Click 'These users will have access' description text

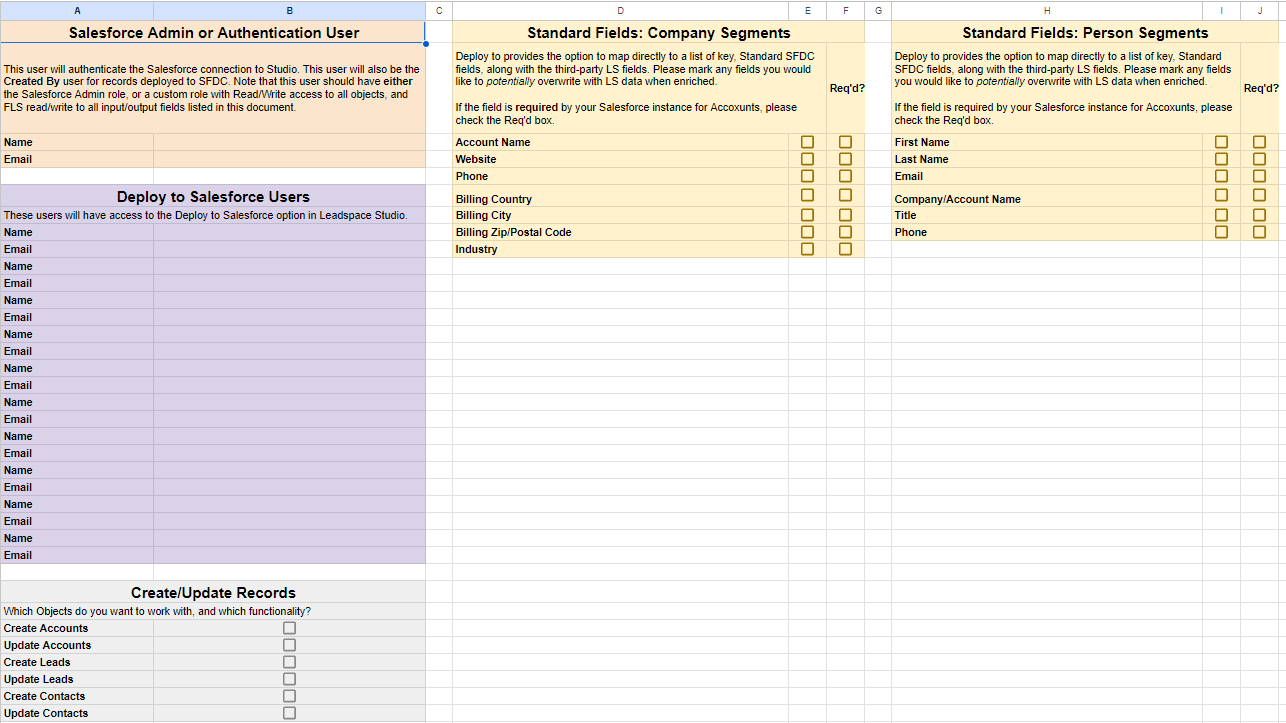coord(205,215)
